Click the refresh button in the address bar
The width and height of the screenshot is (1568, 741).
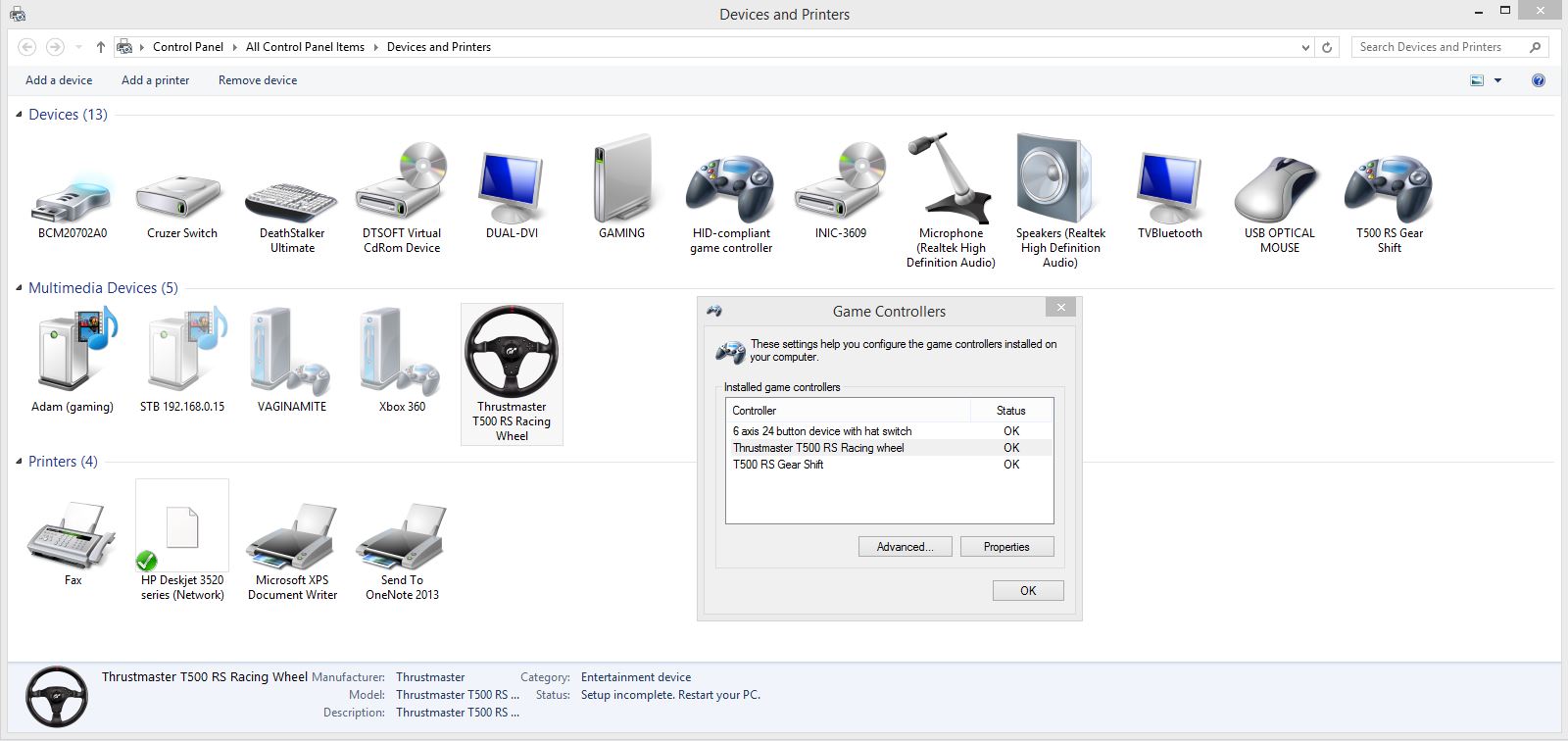[x=1327, y=47]
